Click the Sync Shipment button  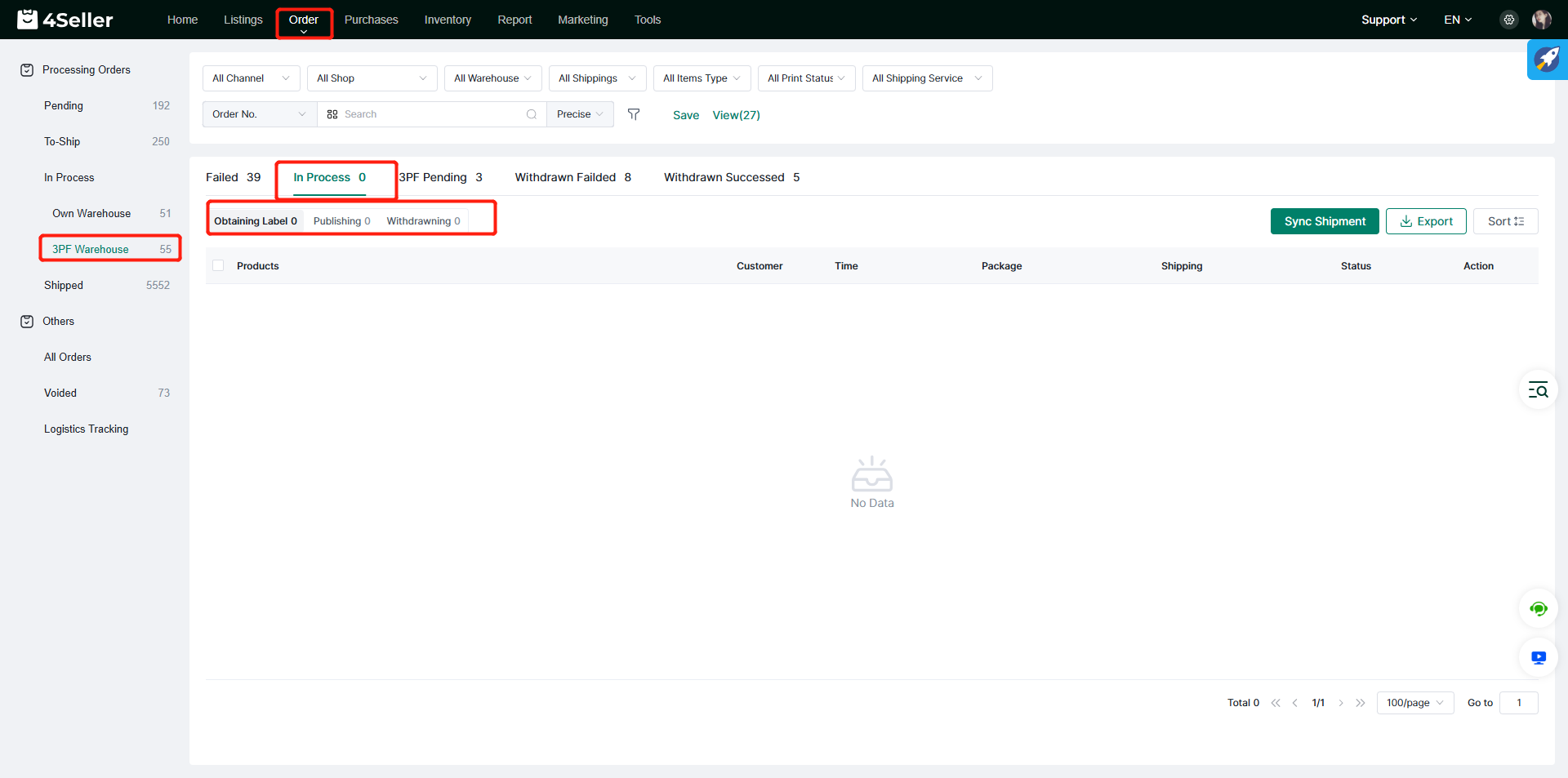[x=1324, y=221]
